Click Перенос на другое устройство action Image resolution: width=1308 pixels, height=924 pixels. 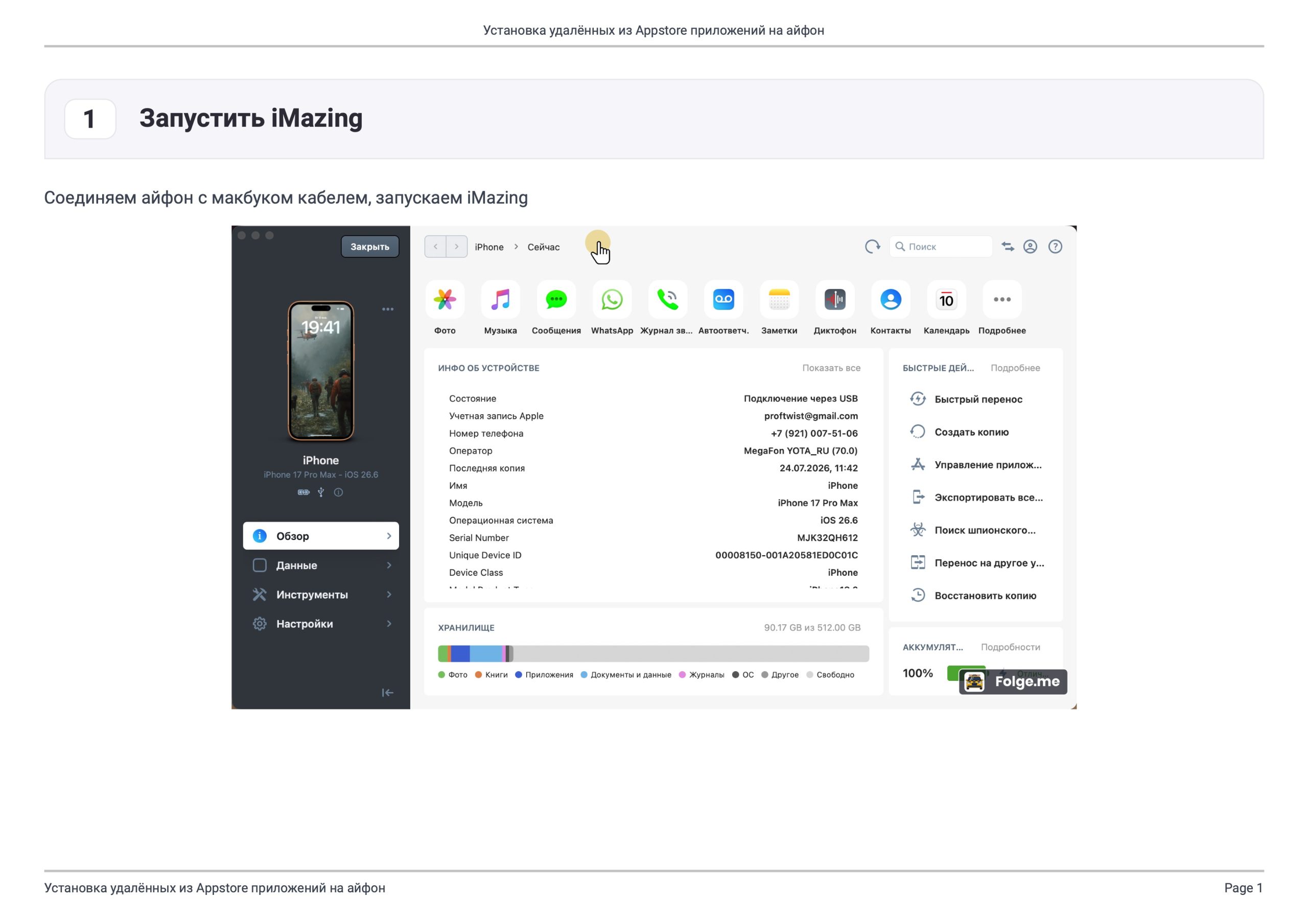(x=977, y=563)
